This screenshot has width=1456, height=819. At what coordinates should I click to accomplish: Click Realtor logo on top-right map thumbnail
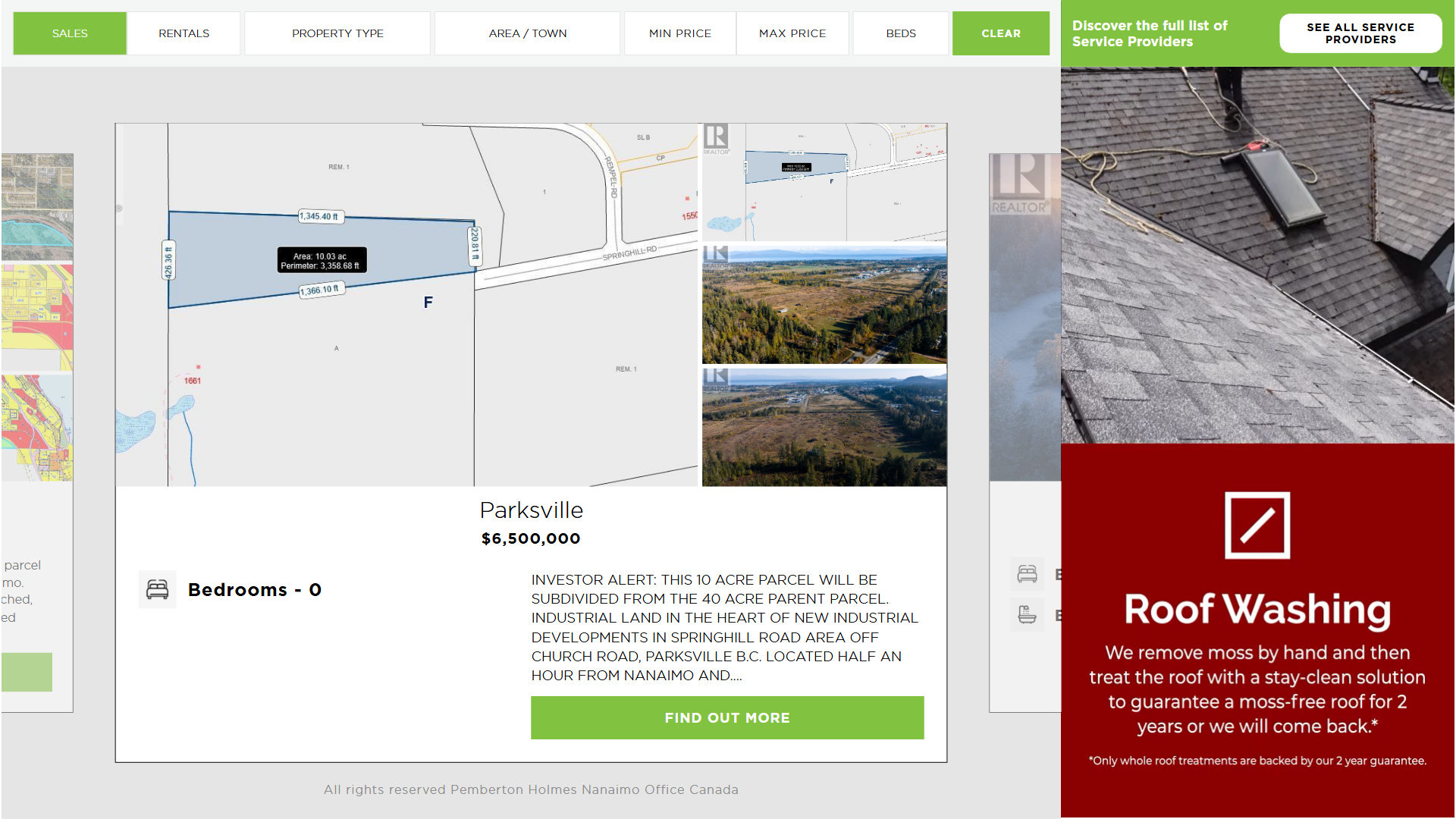[715, 139]
